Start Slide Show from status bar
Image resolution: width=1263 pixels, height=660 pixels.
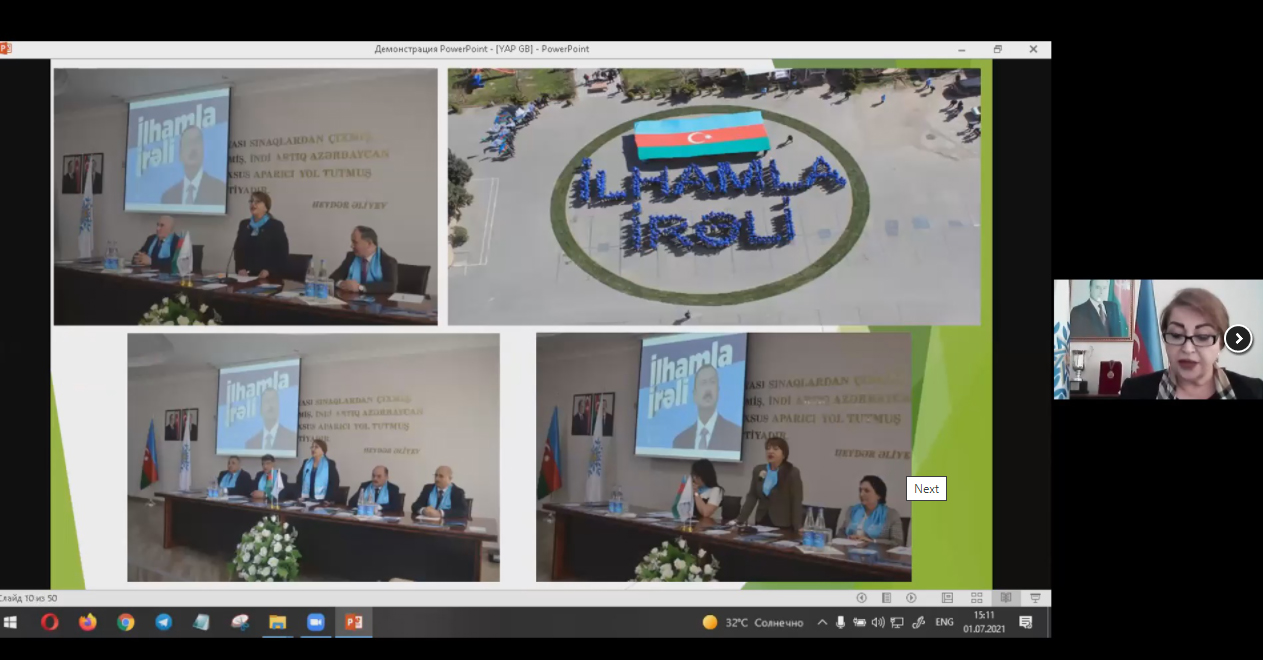tap(1035, 598)
